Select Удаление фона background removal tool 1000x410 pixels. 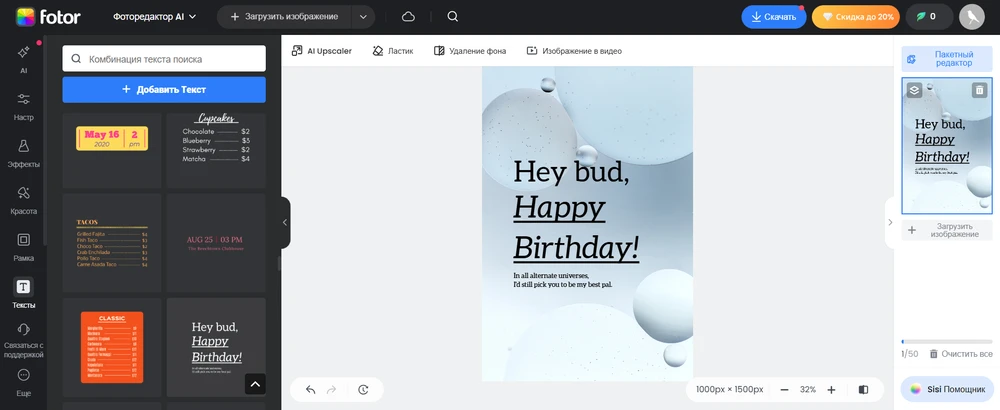point(469,50)
